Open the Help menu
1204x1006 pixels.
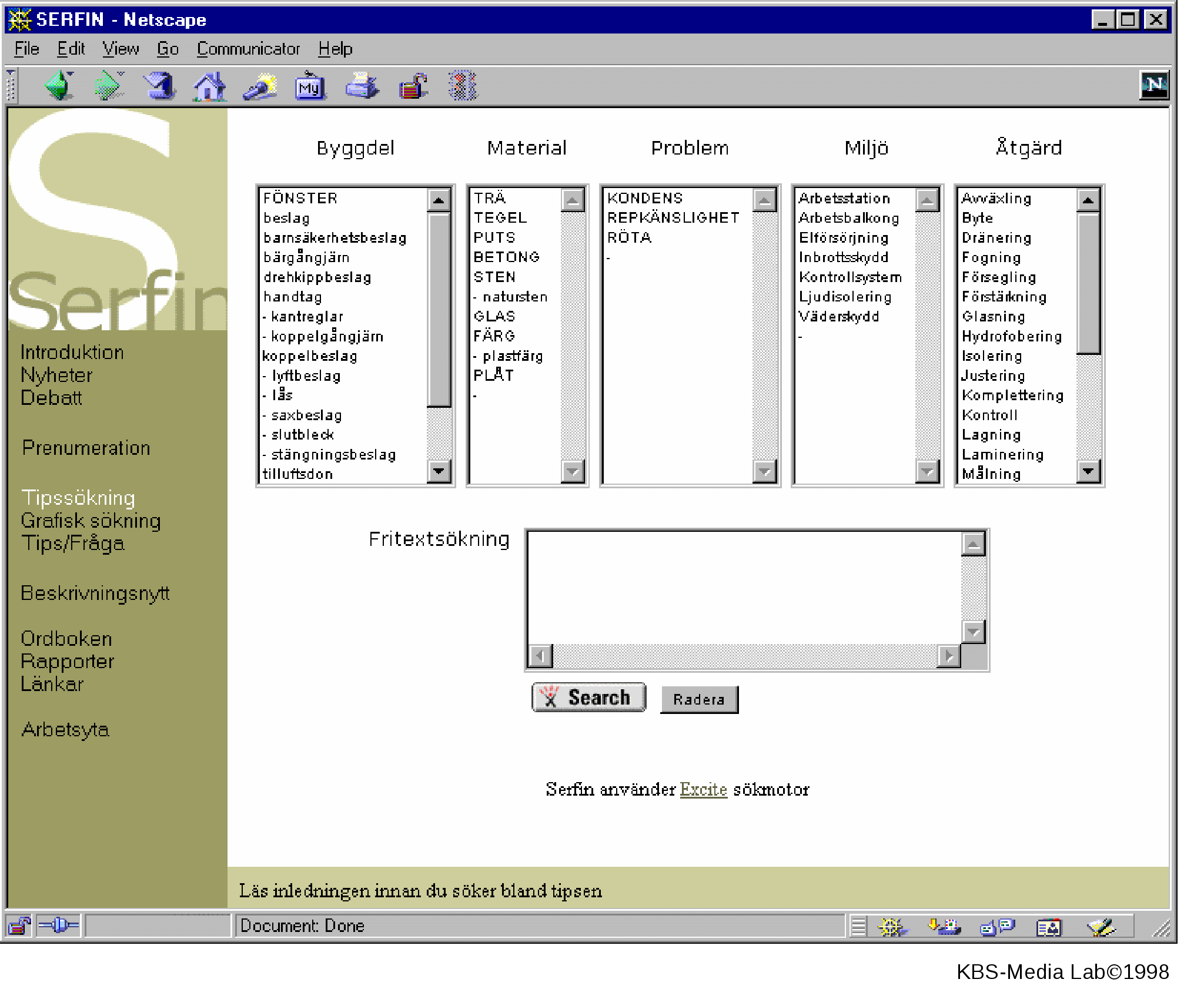click(x=335, y=49)
